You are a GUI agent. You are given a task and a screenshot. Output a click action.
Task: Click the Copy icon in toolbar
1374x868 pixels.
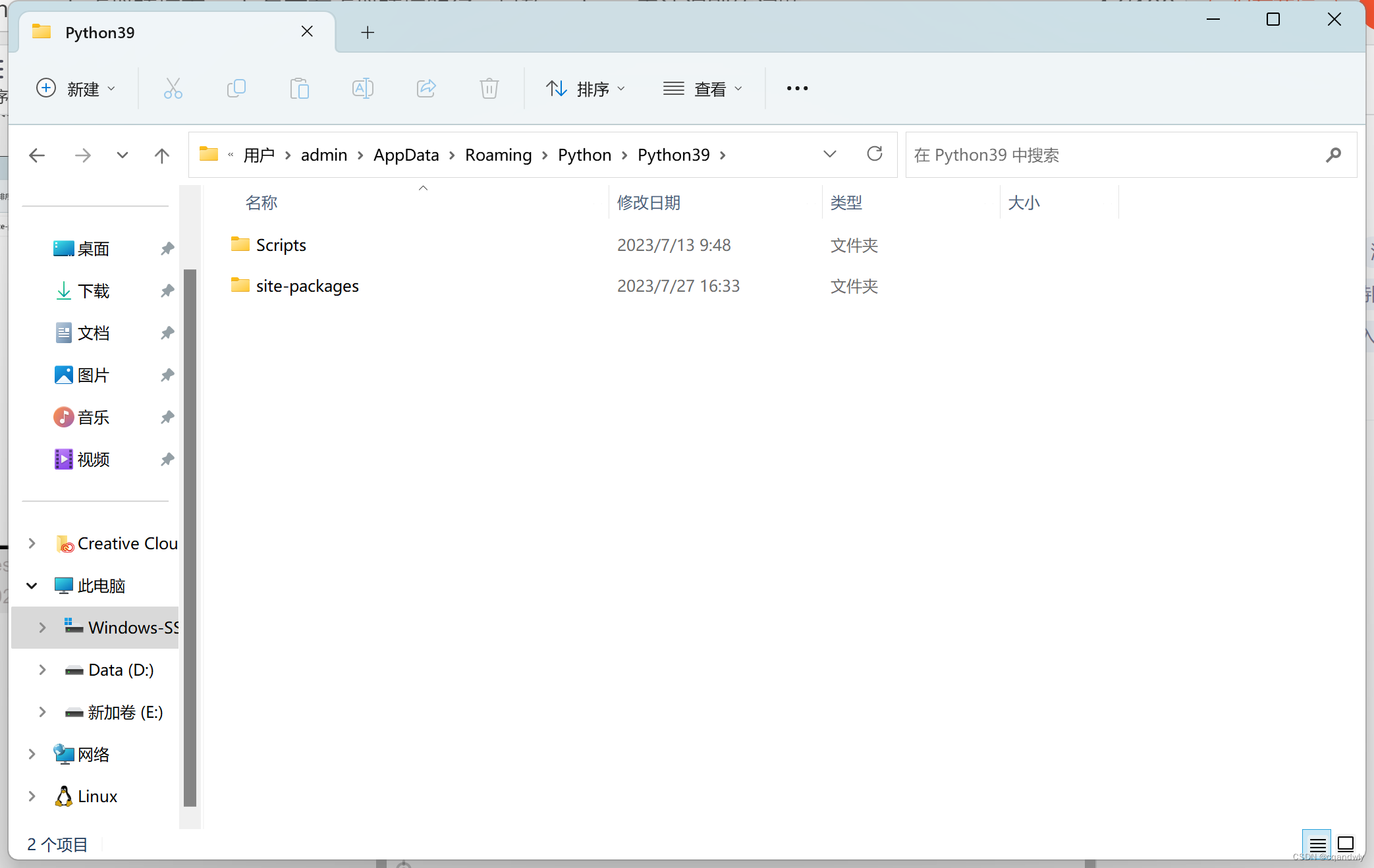[236, 88]
